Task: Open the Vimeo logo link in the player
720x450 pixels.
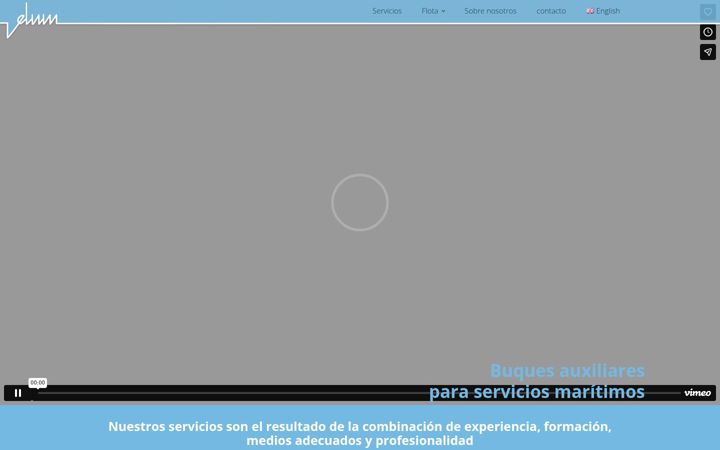Action: 698,393
